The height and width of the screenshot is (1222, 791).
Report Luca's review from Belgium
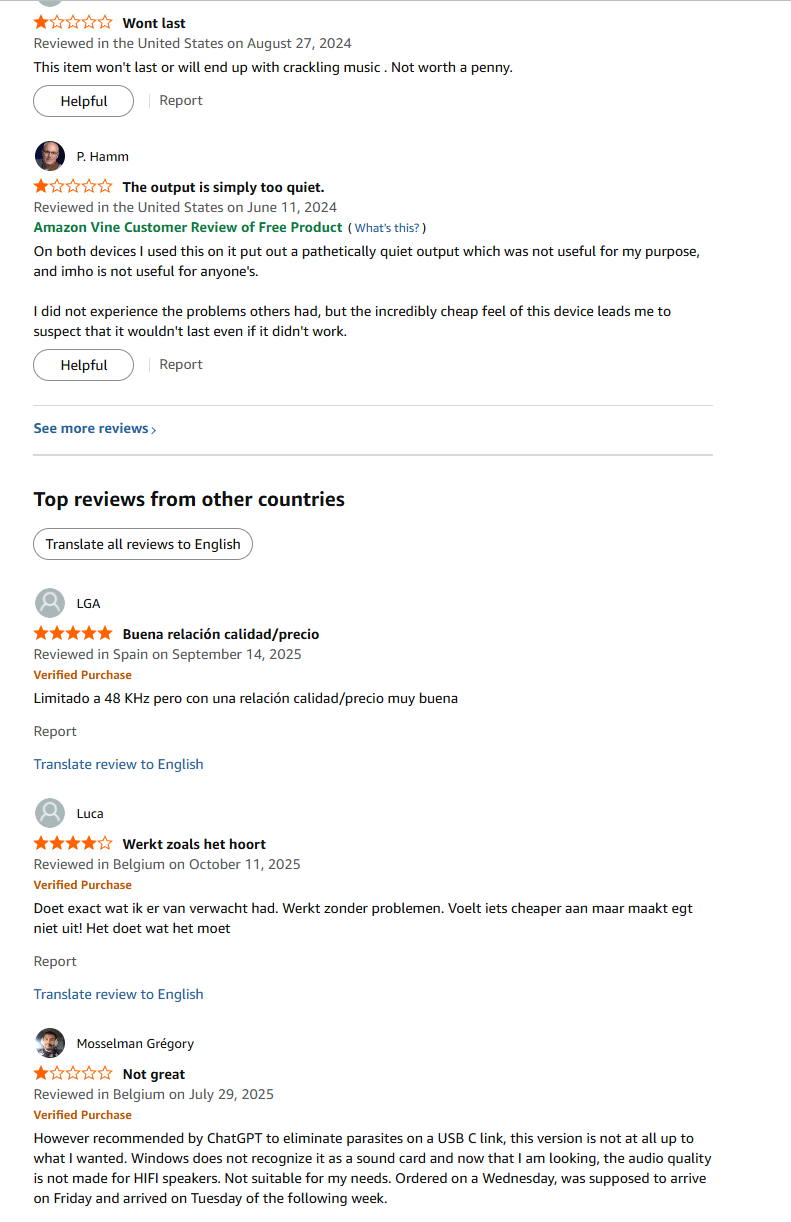55,961
